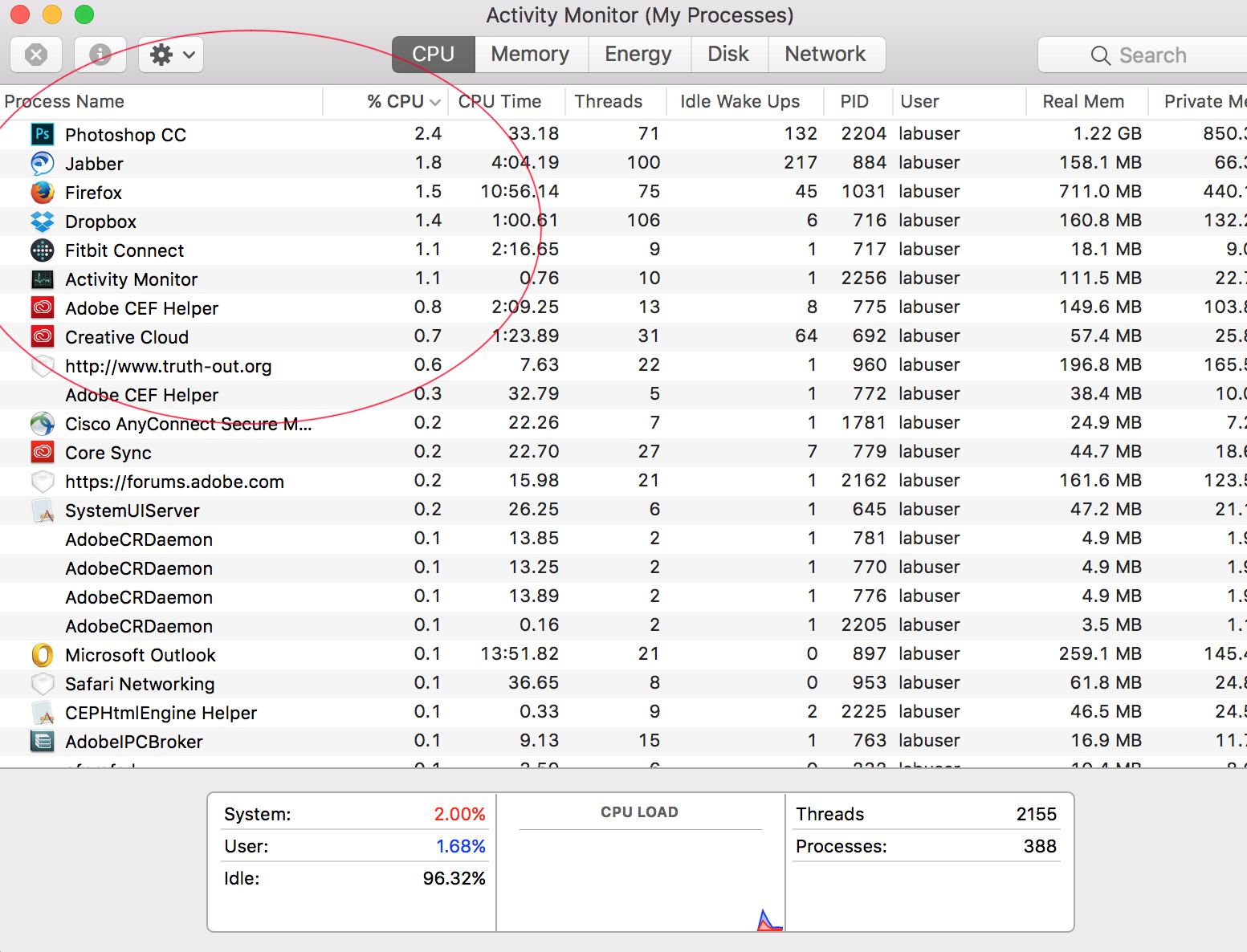1247x952 pixels.
Task: Click the Activity Monitor process icon
Action: [x=43, y=279]
